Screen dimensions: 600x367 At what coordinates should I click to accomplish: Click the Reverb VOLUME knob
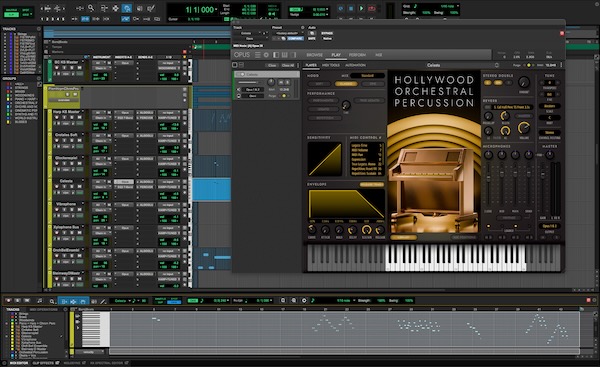point(524,128)
